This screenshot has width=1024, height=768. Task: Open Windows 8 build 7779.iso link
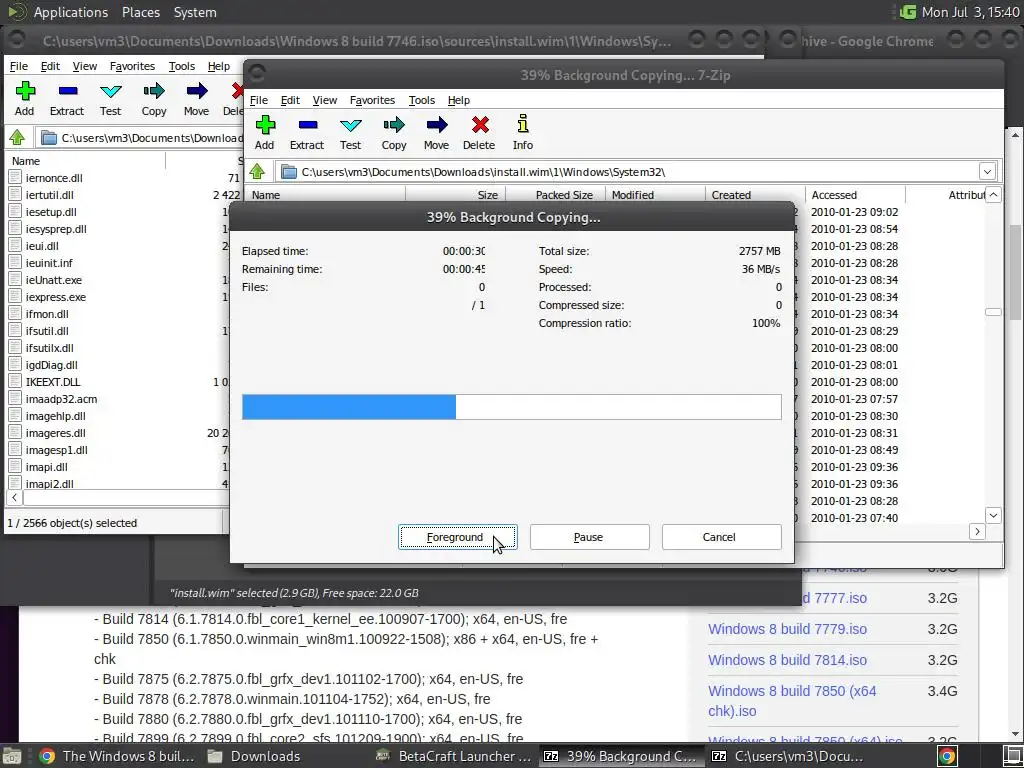pyautogui.click(x=787, y=629)
